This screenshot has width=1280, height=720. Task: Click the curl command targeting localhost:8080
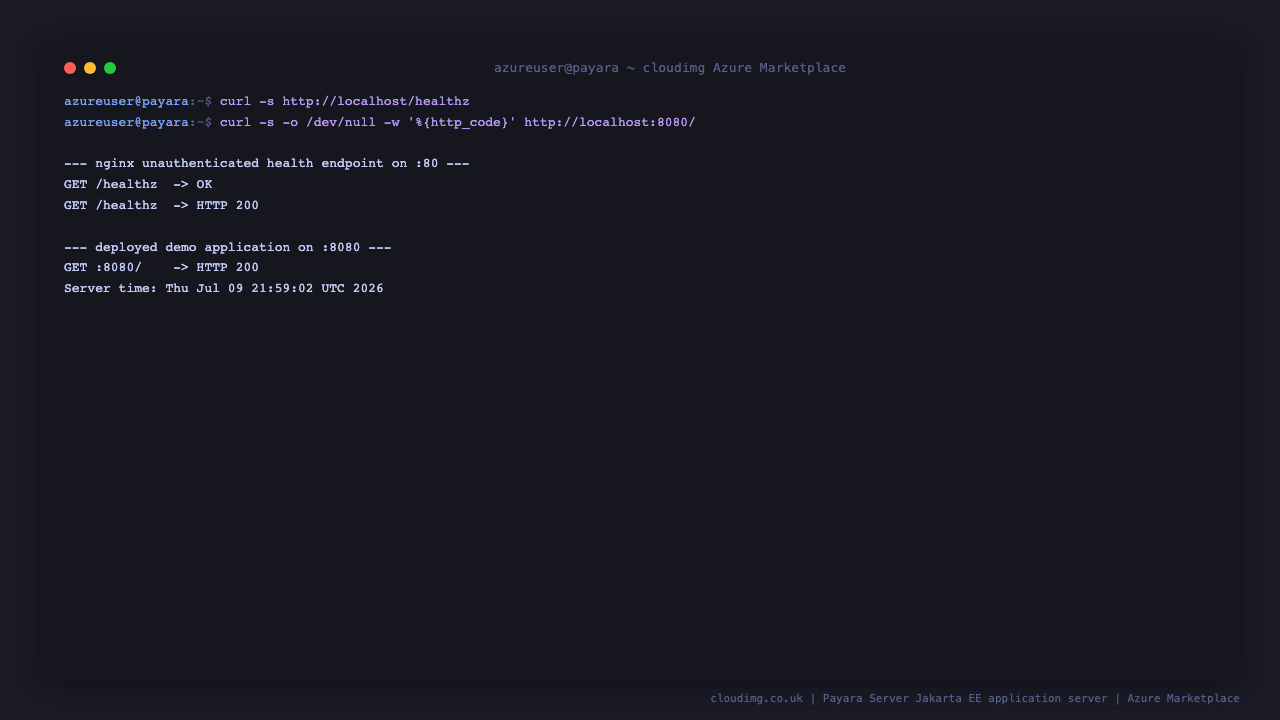click(x=458, y=123)
